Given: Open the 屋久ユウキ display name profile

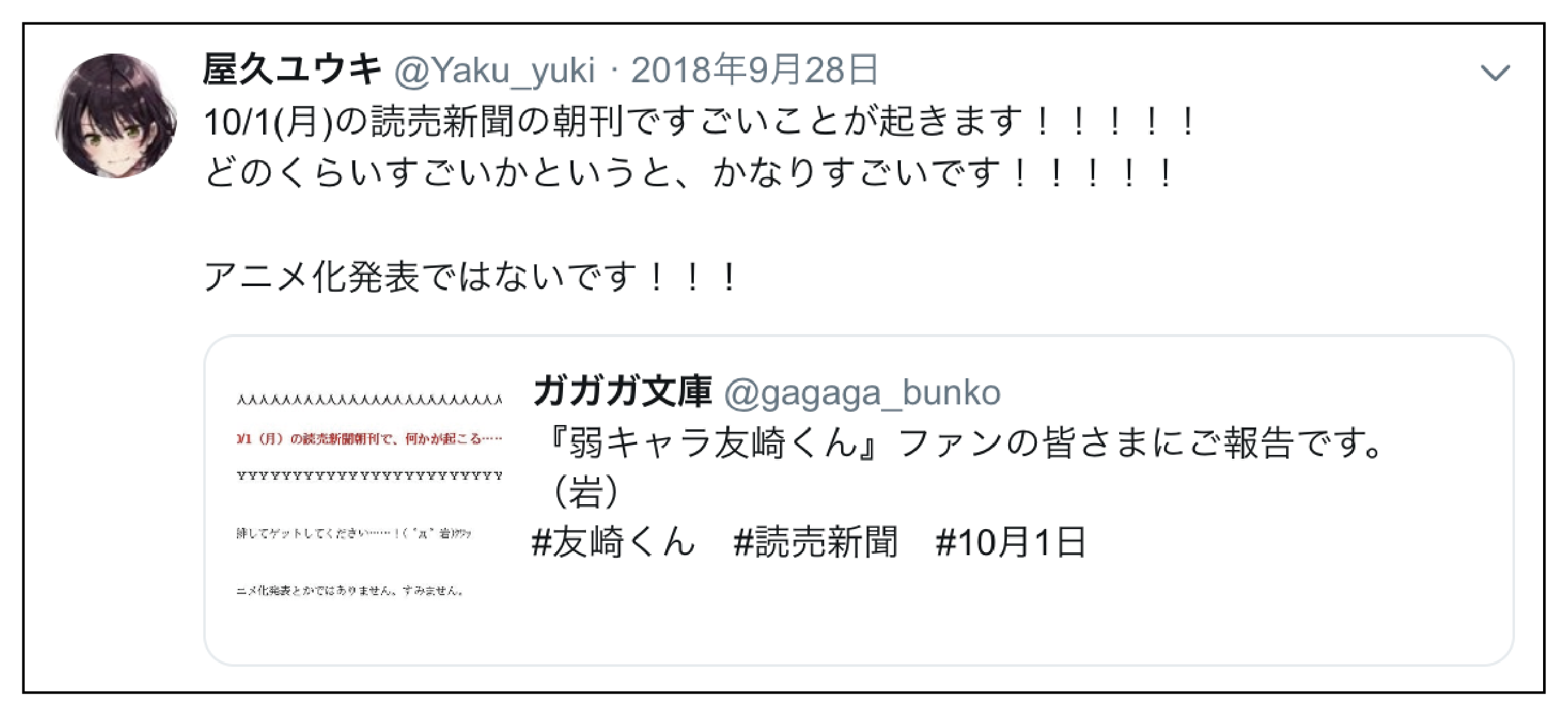Looking at the screenshot, I should tap(292, 69).
